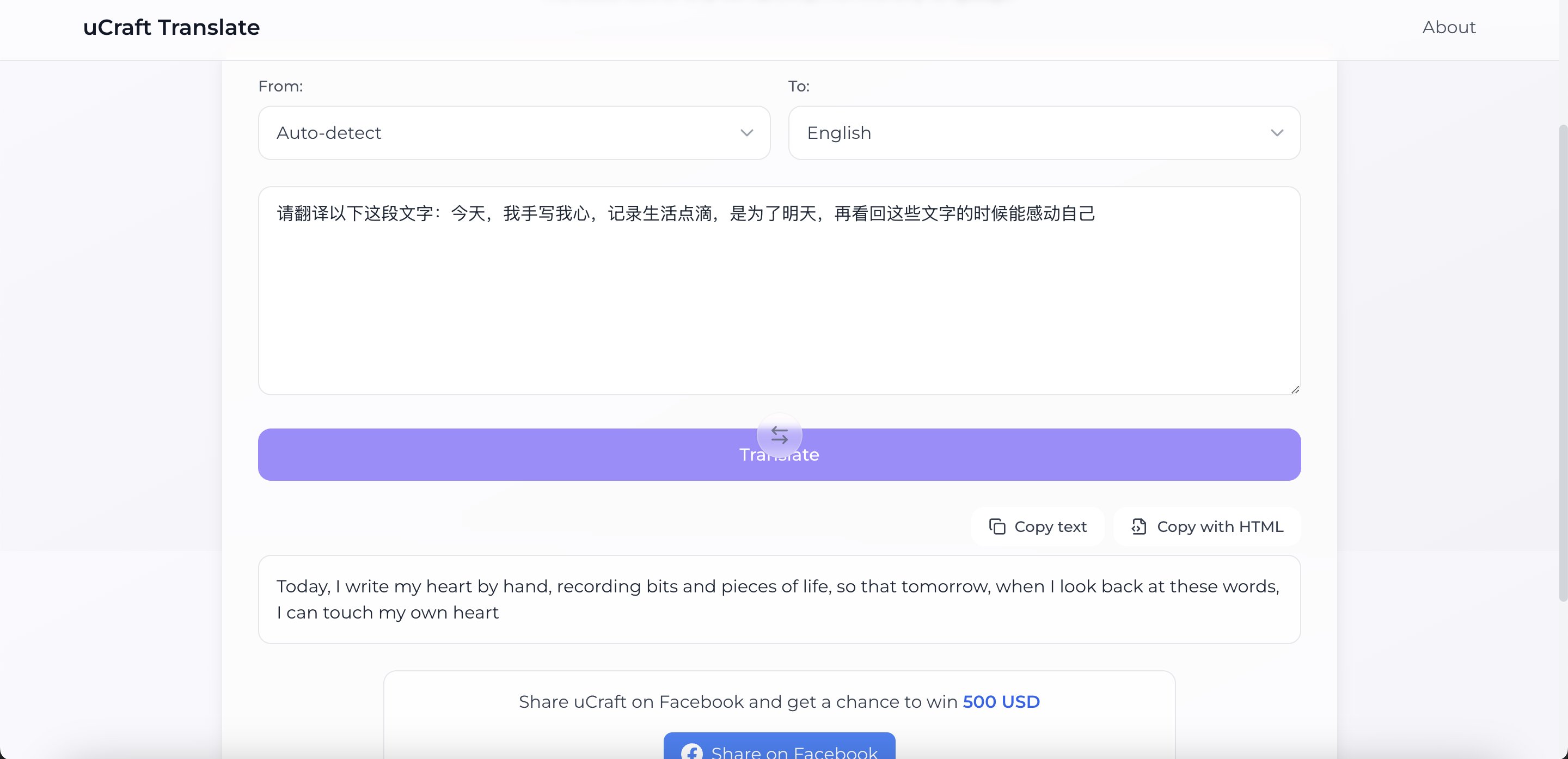Click the HTML file icon on Copy with HTML
1568x759 pixels.
1138,527
